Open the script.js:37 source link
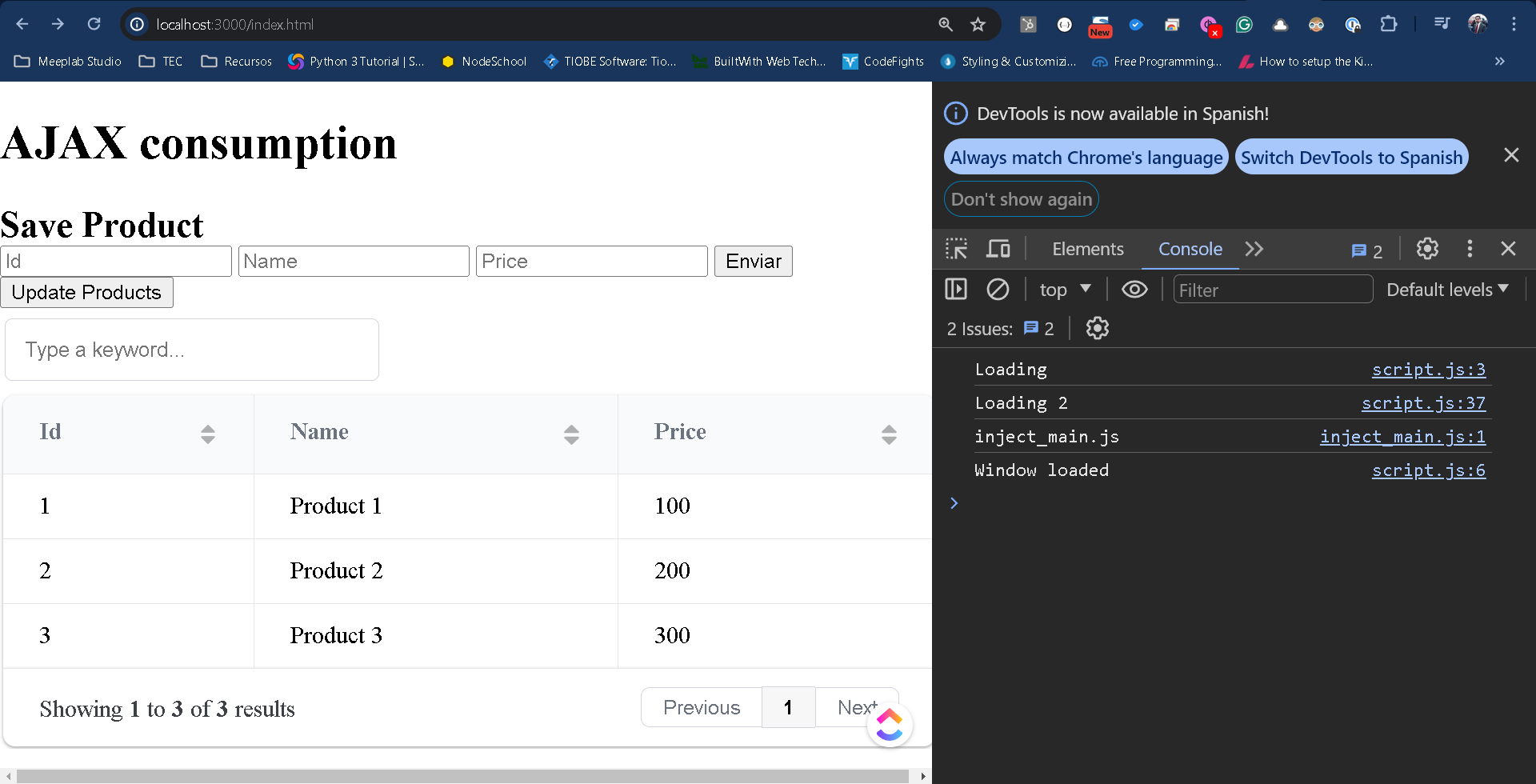 1423,403
